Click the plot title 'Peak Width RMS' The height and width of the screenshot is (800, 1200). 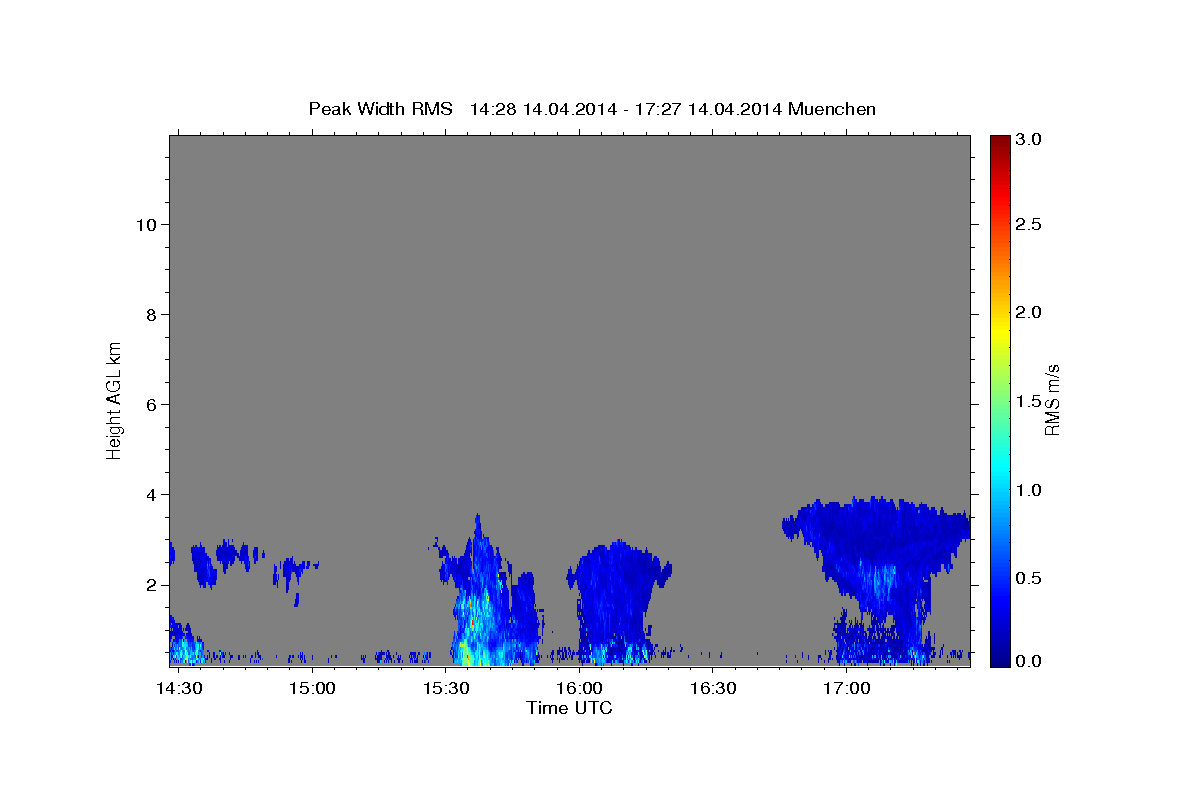pos(380,109)
